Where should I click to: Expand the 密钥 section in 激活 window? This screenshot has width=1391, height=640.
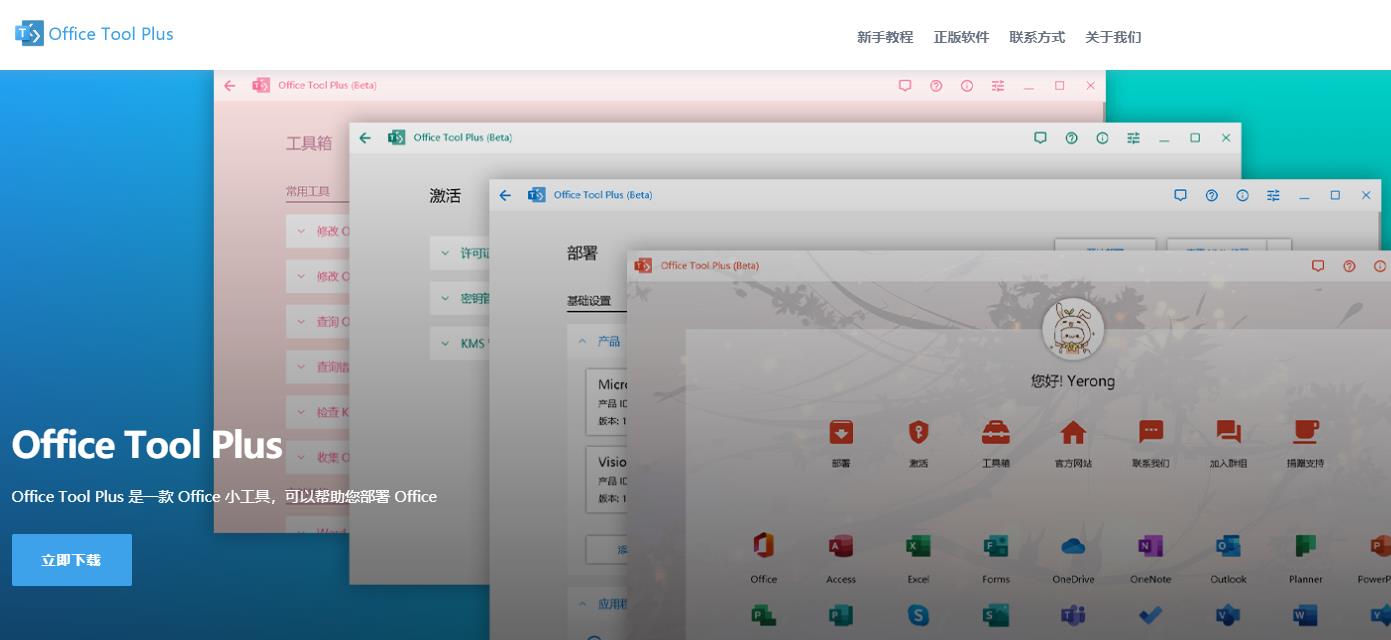460,298
